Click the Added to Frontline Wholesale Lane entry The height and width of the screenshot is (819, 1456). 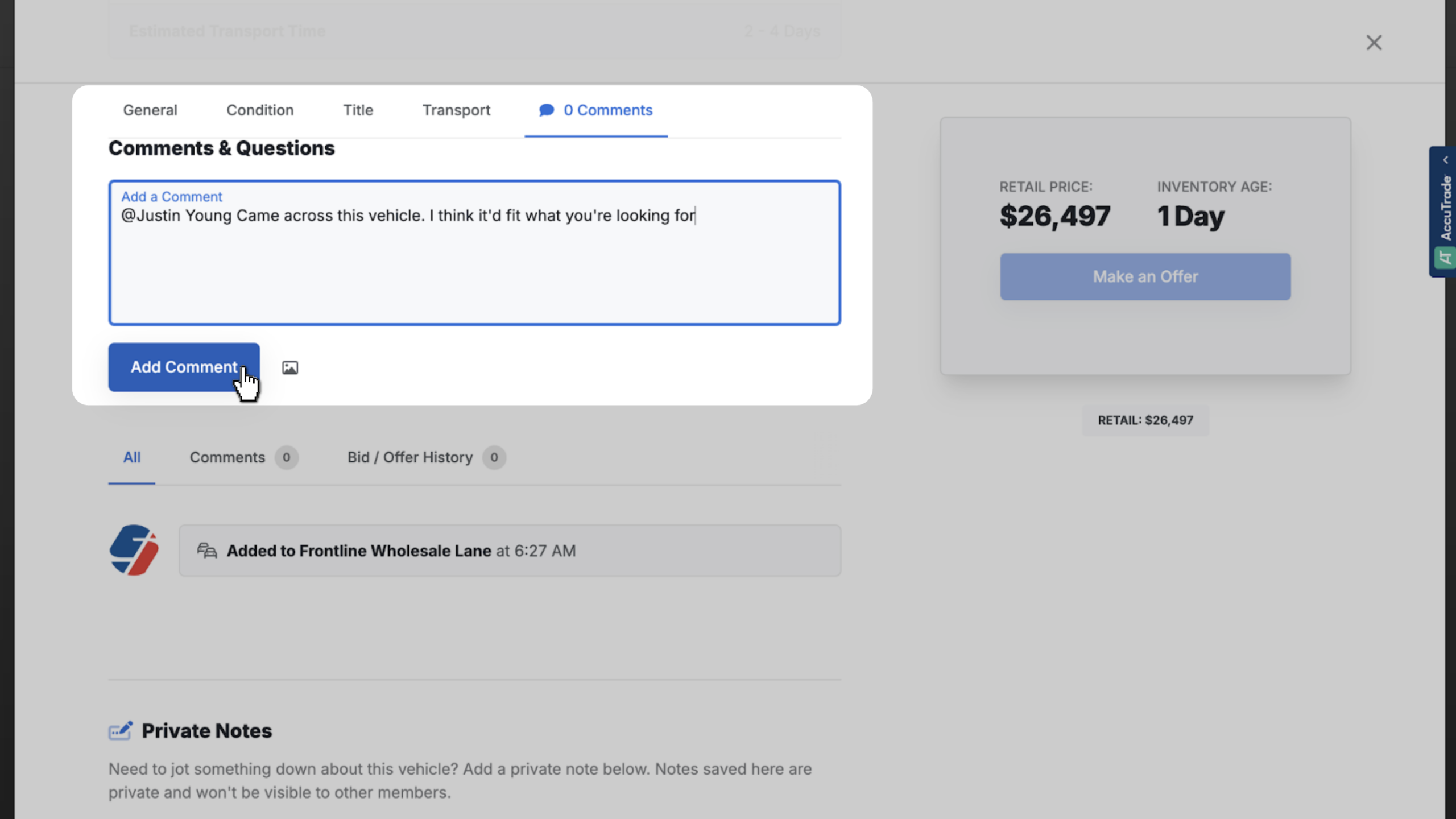[510, 551]
